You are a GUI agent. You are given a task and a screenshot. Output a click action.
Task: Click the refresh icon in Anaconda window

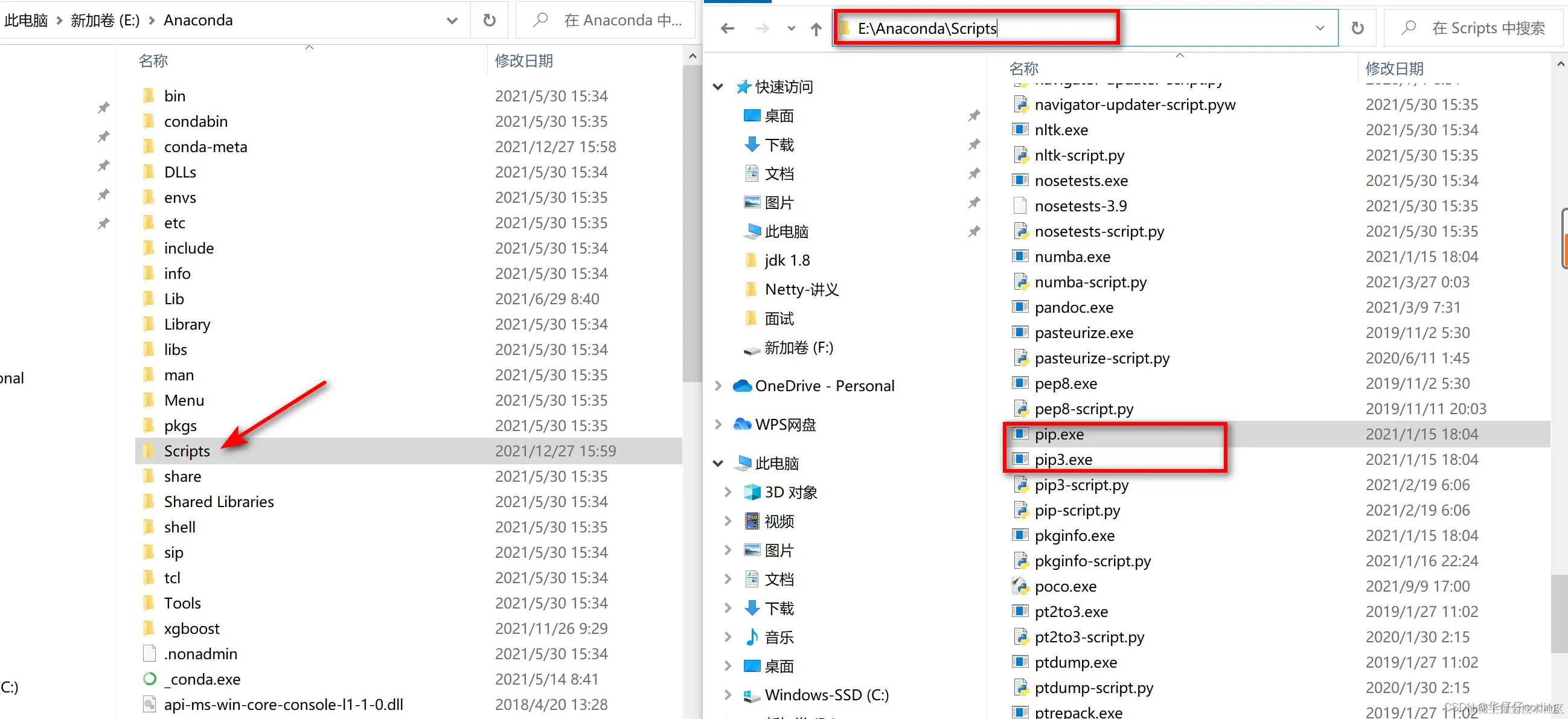(x=489, y=20)
